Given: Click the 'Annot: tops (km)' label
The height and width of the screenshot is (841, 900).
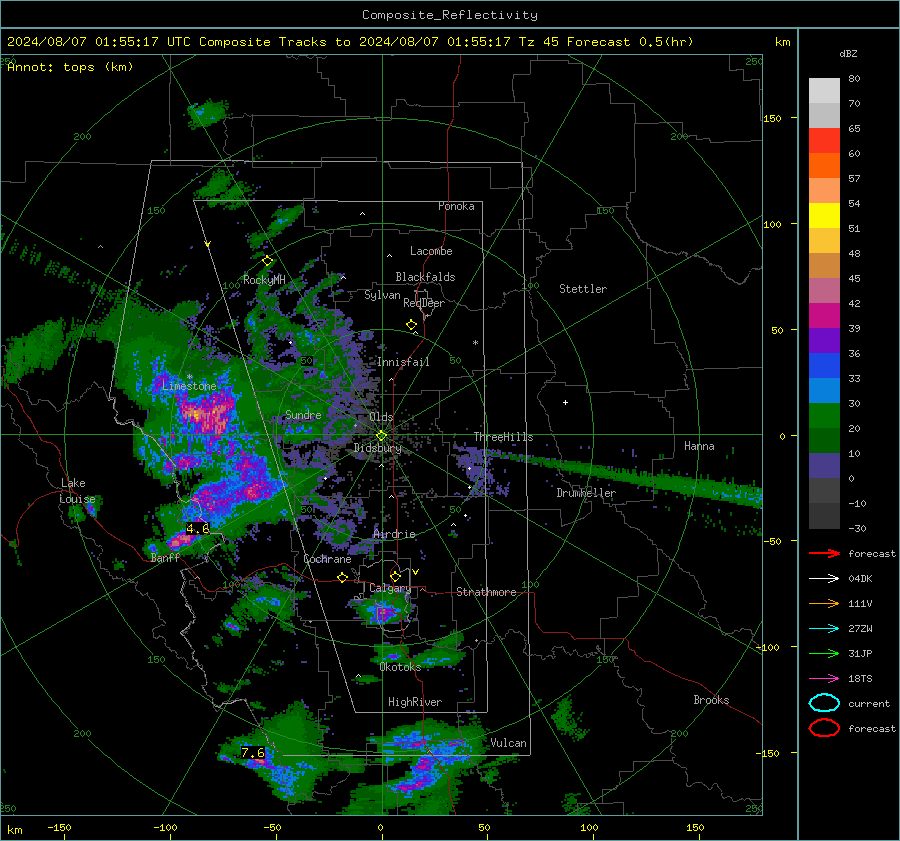Looking at the screenshot, I should pos(70,67).
